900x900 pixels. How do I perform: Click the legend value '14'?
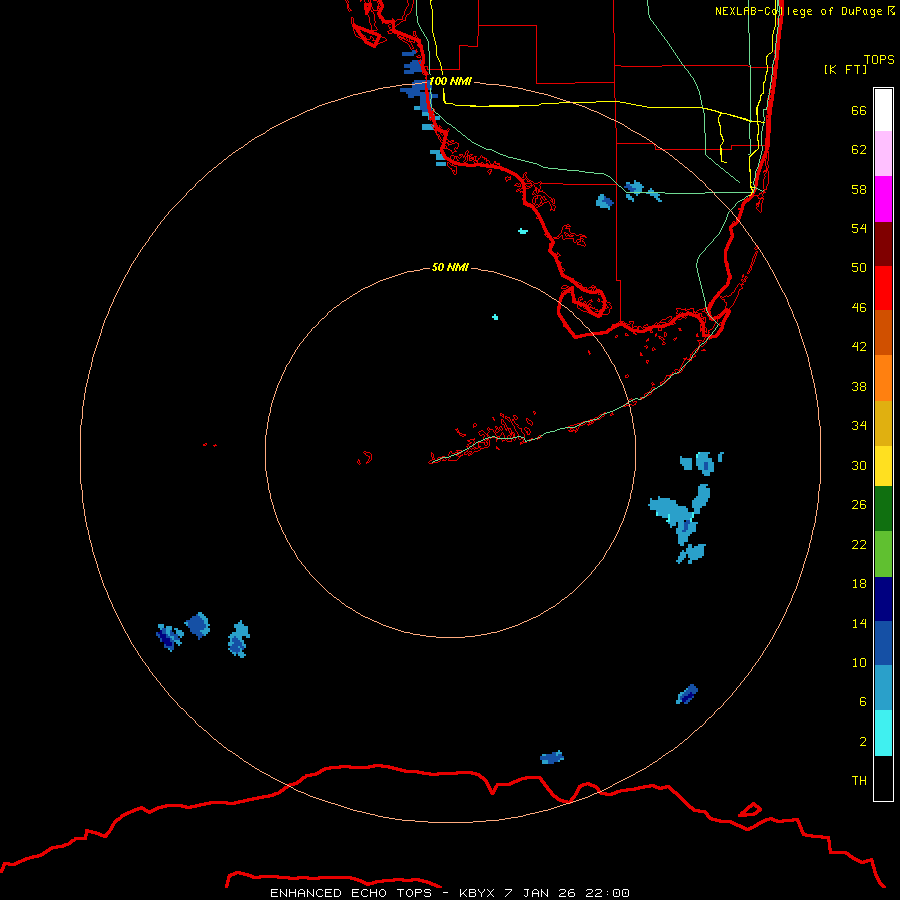coord(859,623)
